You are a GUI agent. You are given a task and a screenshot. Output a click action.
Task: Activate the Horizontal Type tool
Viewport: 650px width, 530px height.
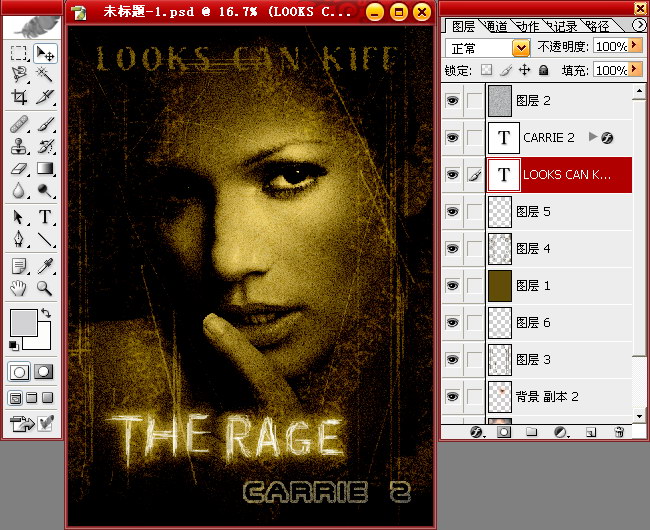point(45,217)
